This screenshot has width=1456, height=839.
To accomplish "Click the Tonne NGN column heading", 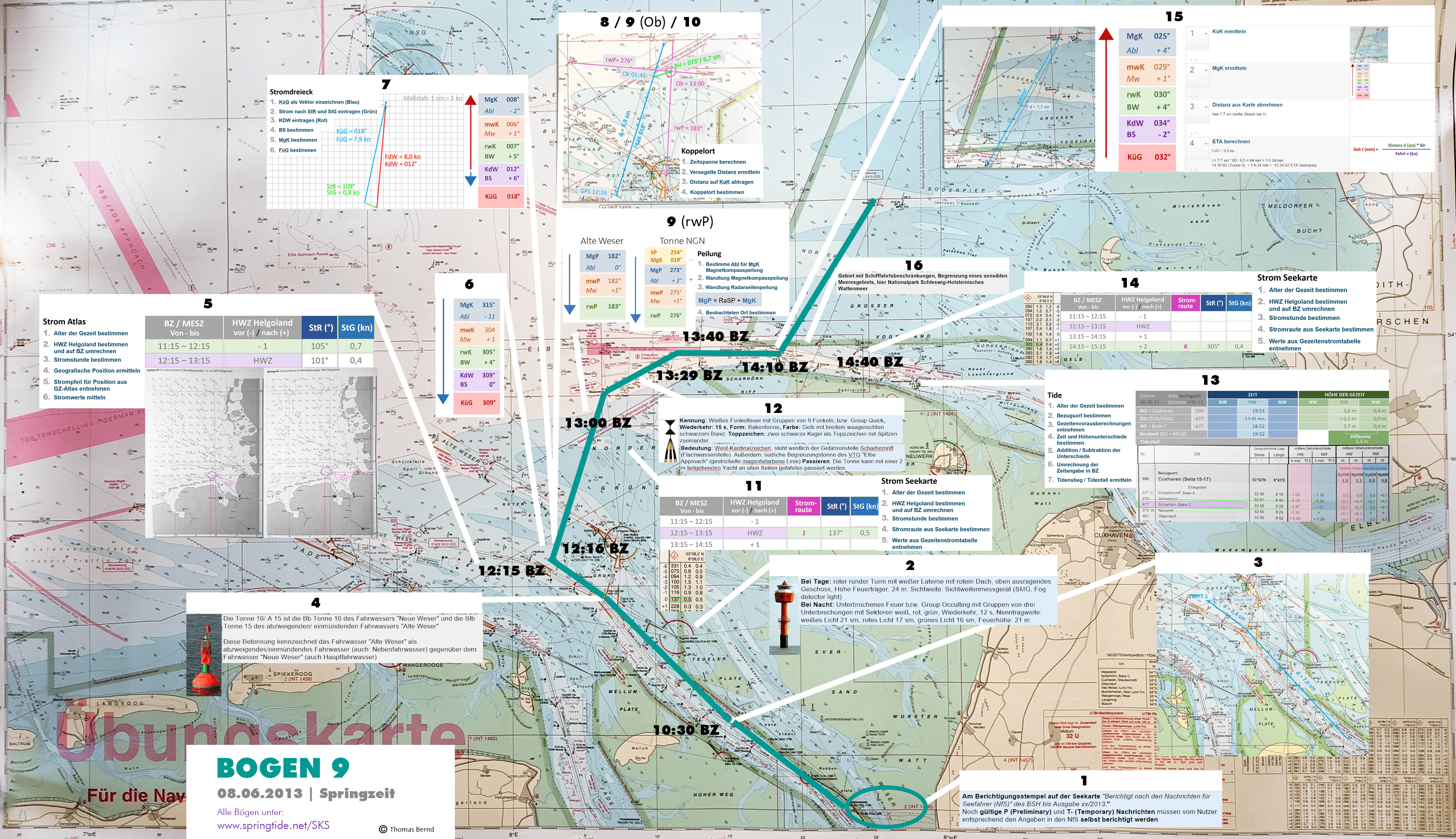I will pos(682,241).
